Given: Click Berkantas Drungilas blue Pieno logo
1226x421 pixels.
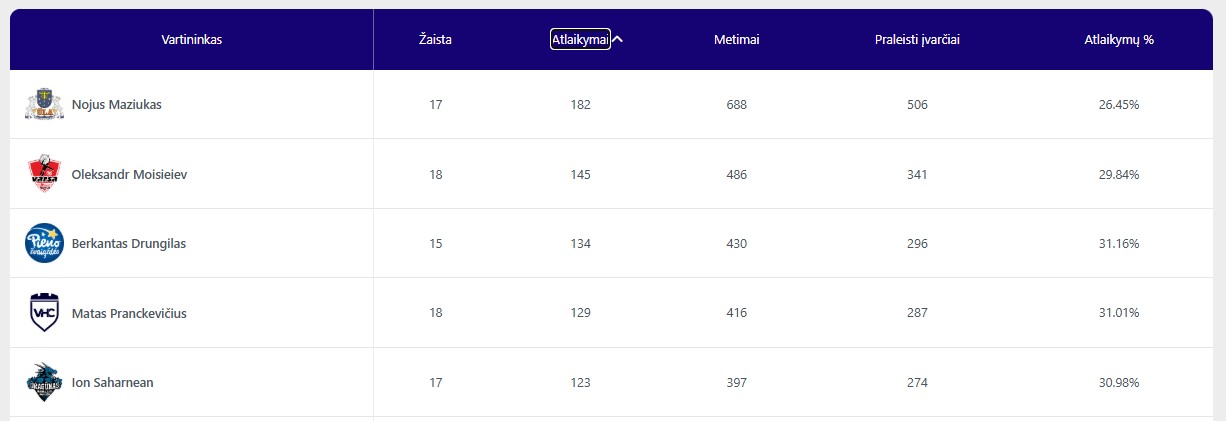Looking at the screenshot, I should [44, 243].
